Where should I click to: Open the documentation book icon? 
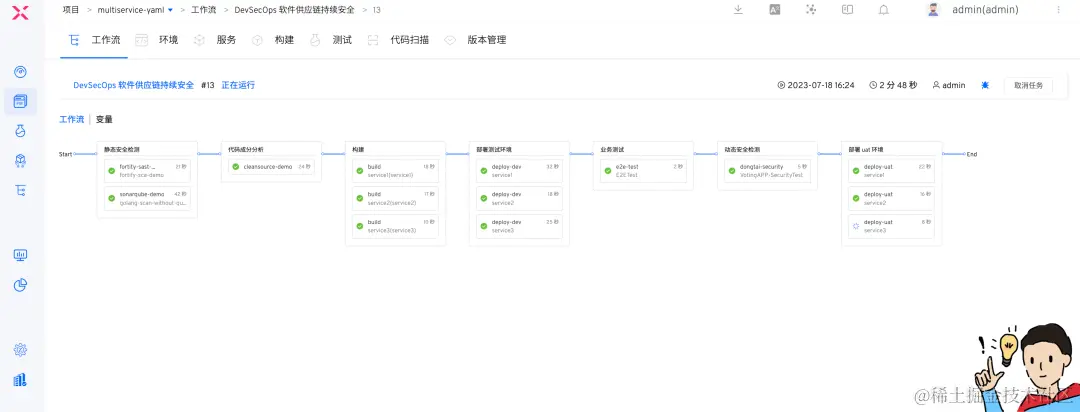tap(848, 10)
